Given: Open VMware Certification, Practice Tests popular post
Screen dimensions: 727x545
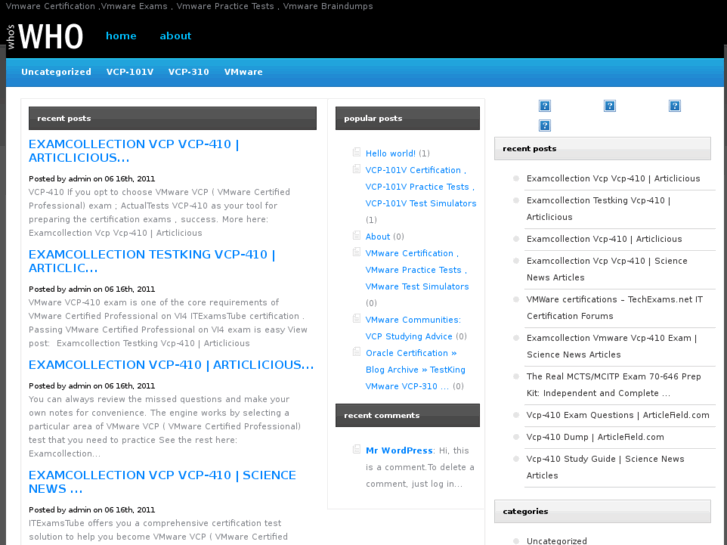Looking at the screenshot, I should [x=417, y=270].
